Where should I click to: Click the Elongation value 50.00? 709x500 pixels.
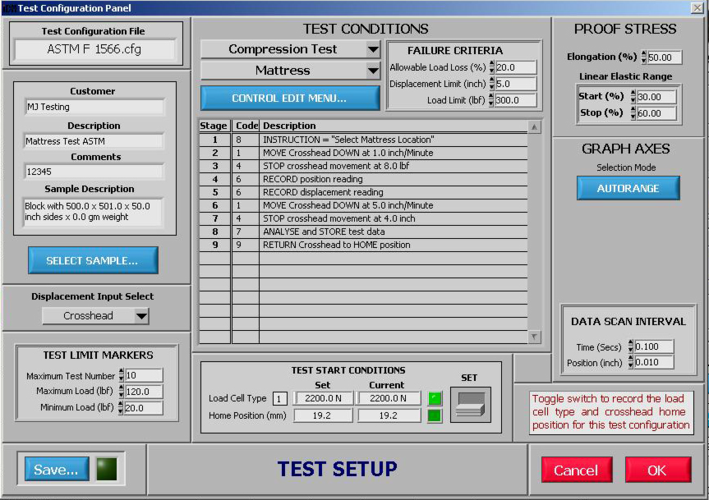click(x=664, y=57)
